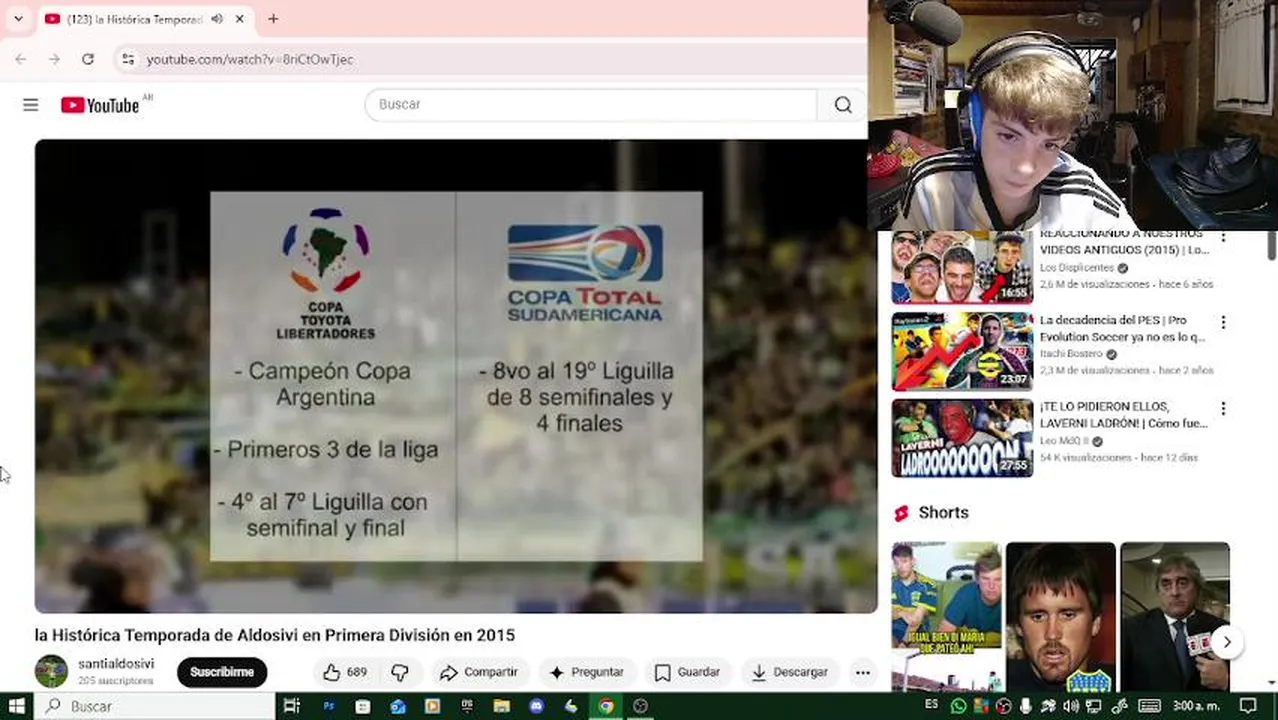Viewport: 1278px width, 720px height.
Task: Open the Itachi Bostero channel link
Action: (x=1072, y=354)
